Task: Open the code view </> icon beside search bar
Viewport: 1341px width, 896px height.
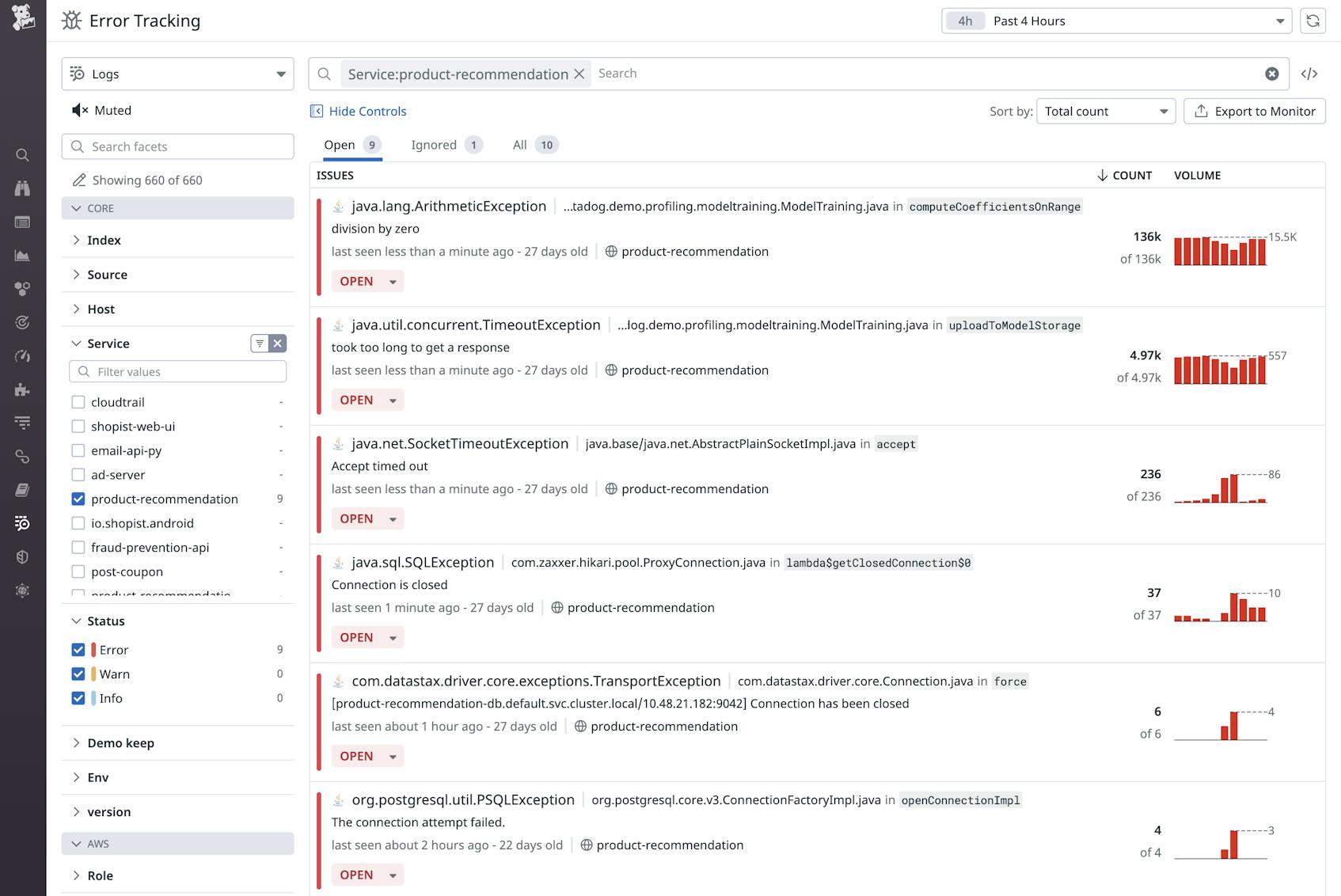Action: pyautogui.click(x=1310, y=74)
